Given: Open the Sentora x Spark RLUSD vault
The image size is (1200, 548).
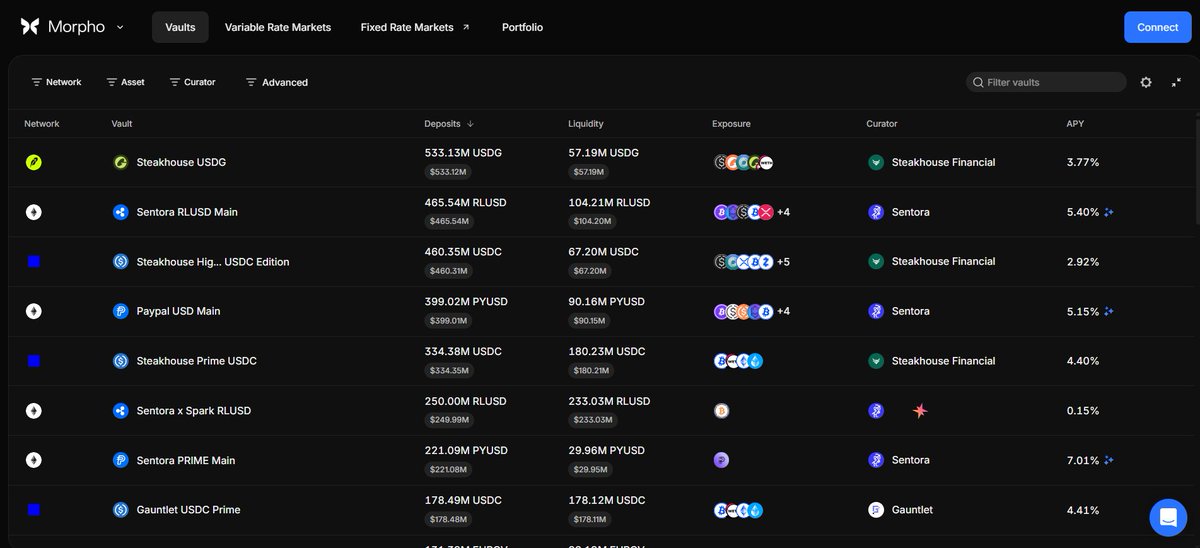Looking at the screenshot, I should [x=193, y=411].
